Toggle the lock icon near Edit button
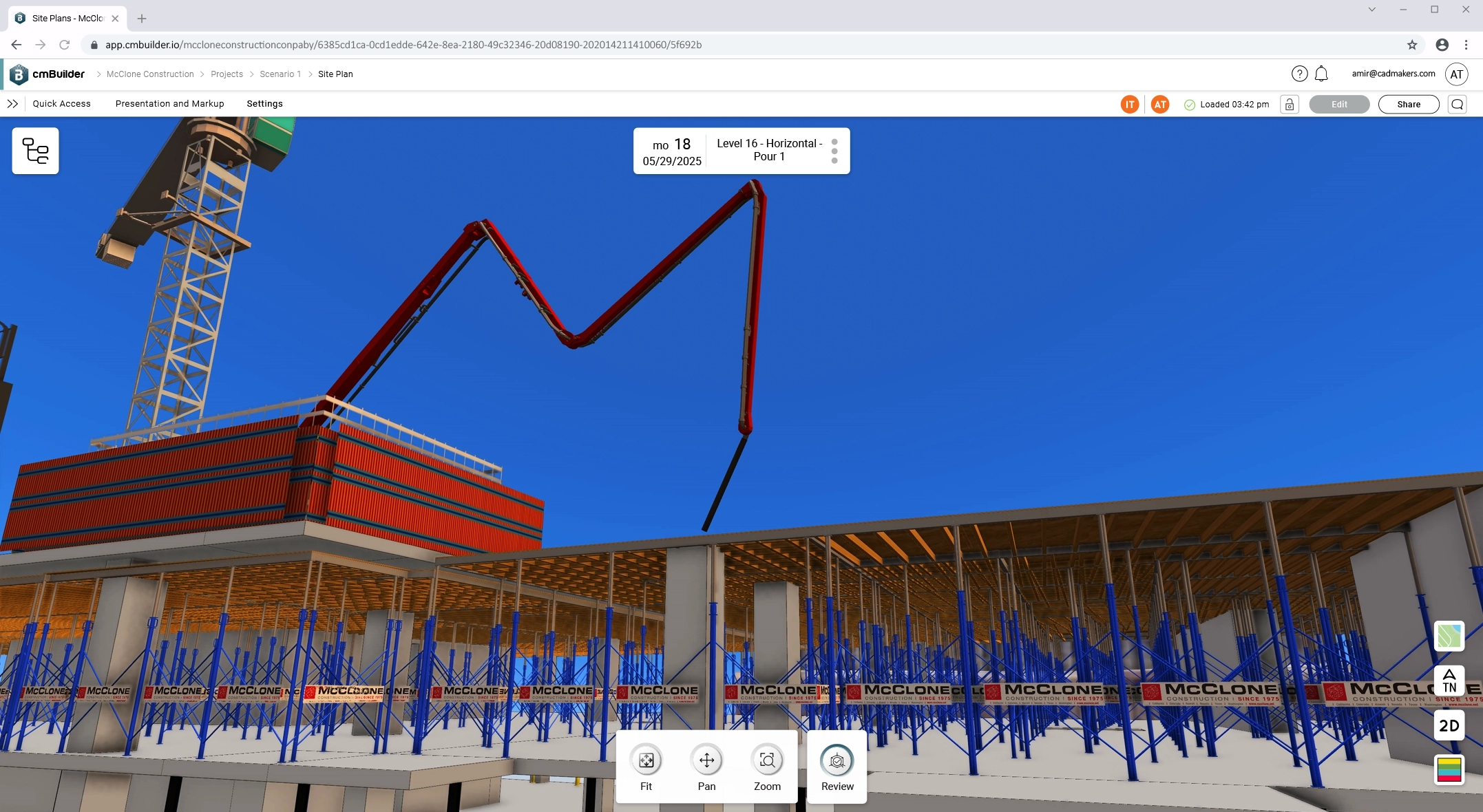The image size is (1483, 812). pyautogui.click(x=1290, y=104)
